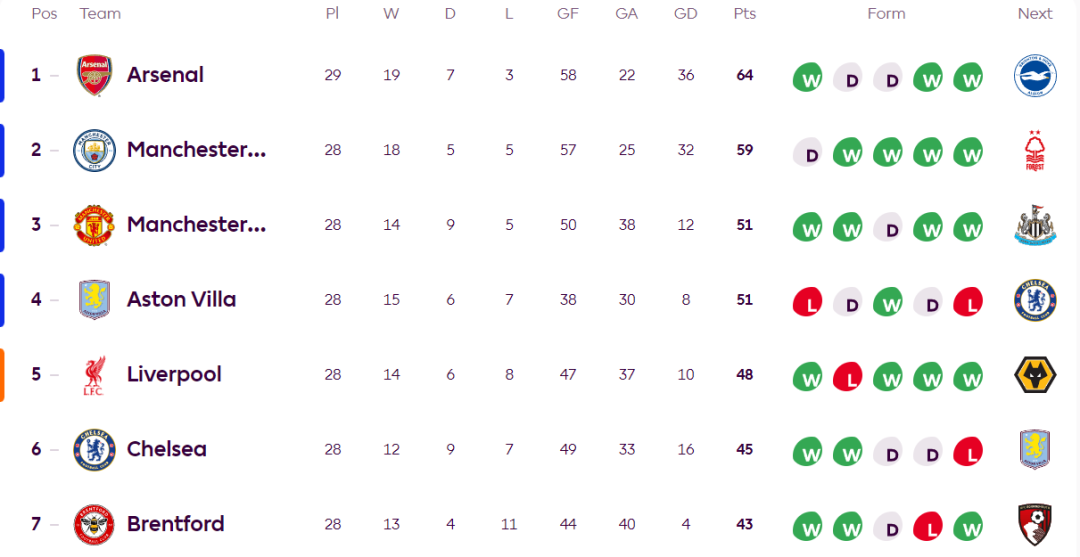This screenshot has width=1080, height=557.
Task: Open the Chelsea team page link
Action: 166,449
